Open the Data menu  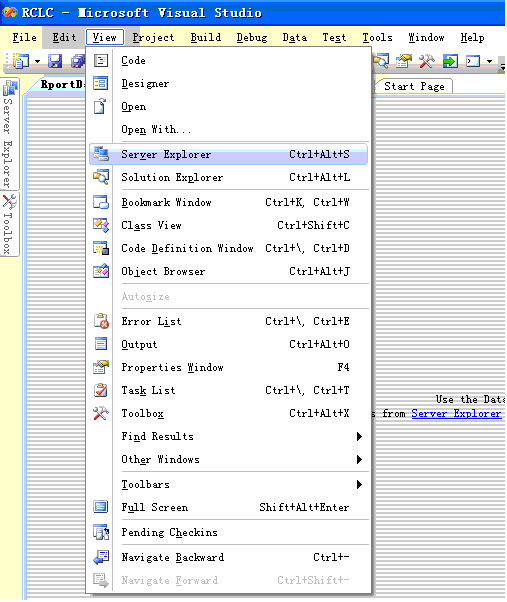click(294, 38)
